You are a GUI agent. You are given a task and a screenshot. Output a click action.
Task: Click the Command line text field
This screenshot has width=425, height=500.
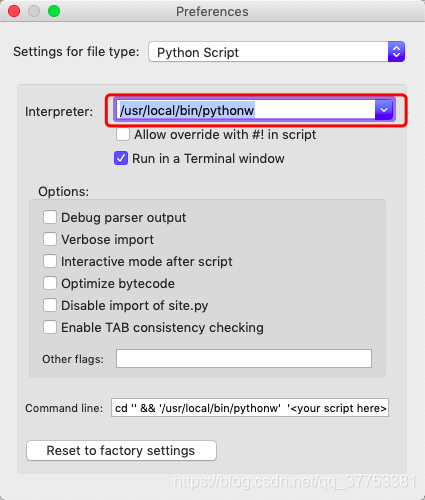[x=250, y=408]
